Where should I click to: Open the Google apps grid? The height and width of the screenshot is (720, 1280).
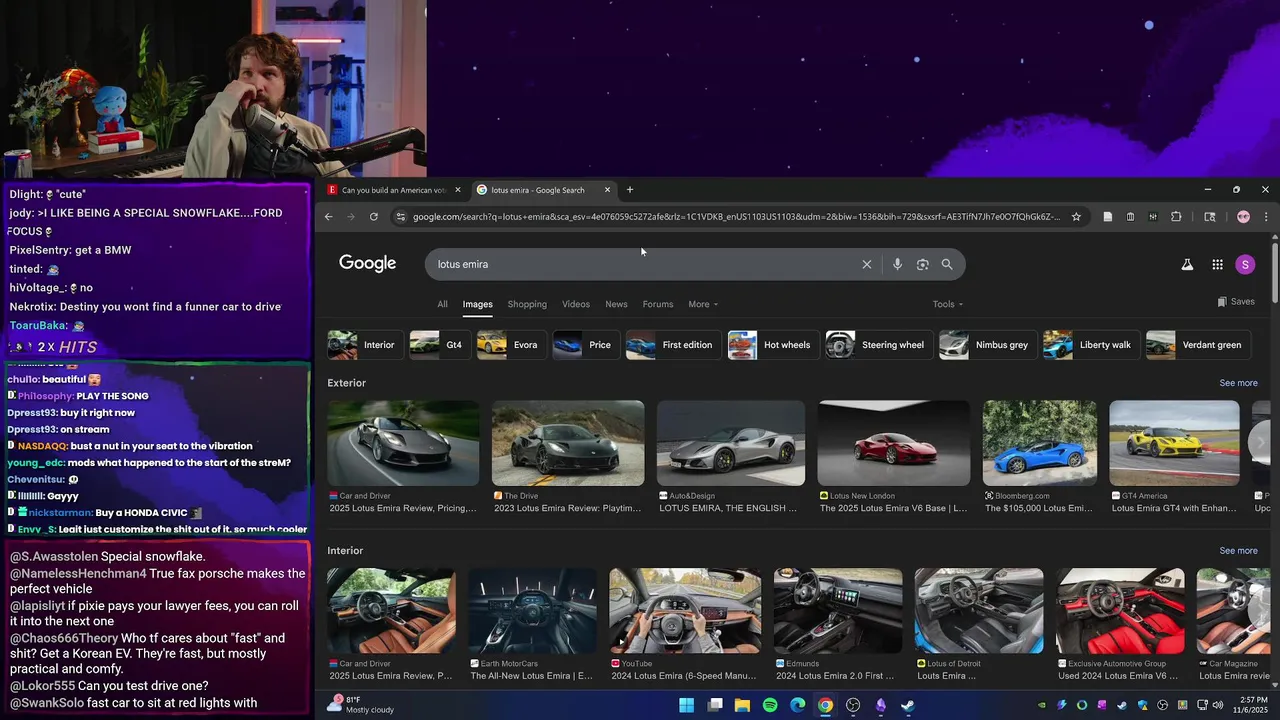click(1217, 264)
